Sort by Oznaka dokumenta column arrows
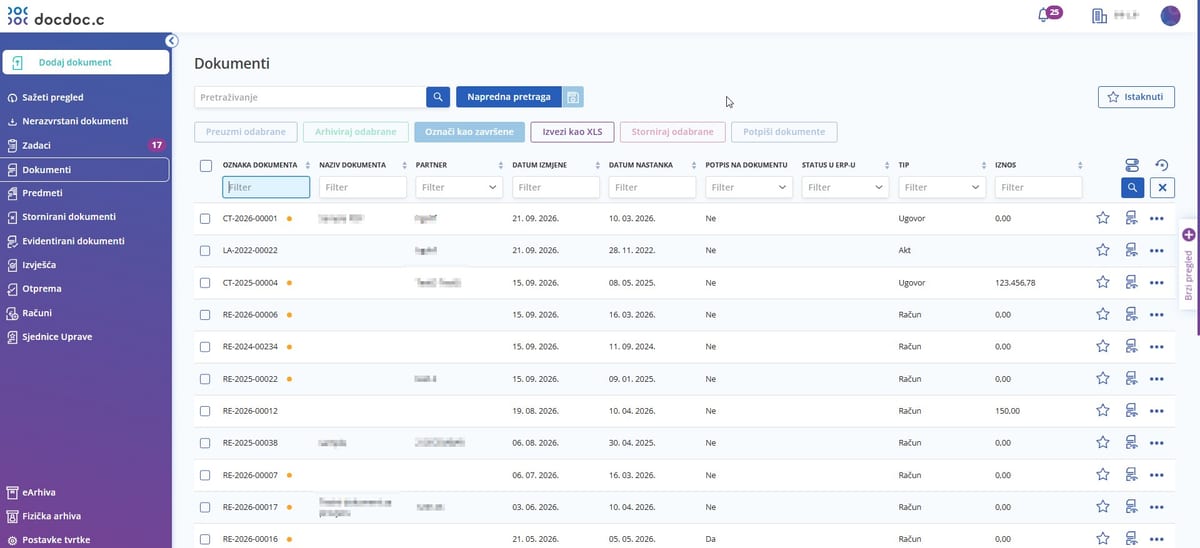Image resolution: width=1200 pixels, height=548 pixels. (x=307, y=165)
